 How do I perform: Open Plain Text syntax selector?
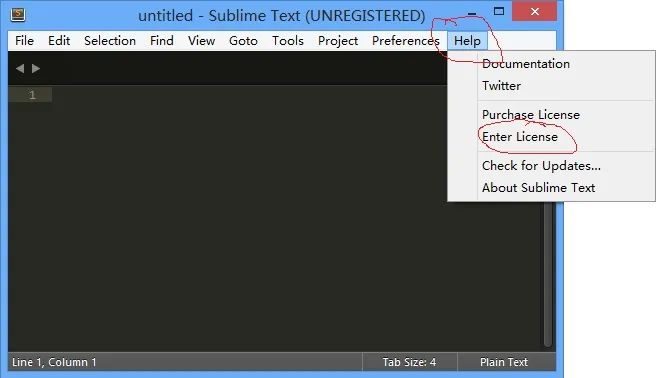504,362
